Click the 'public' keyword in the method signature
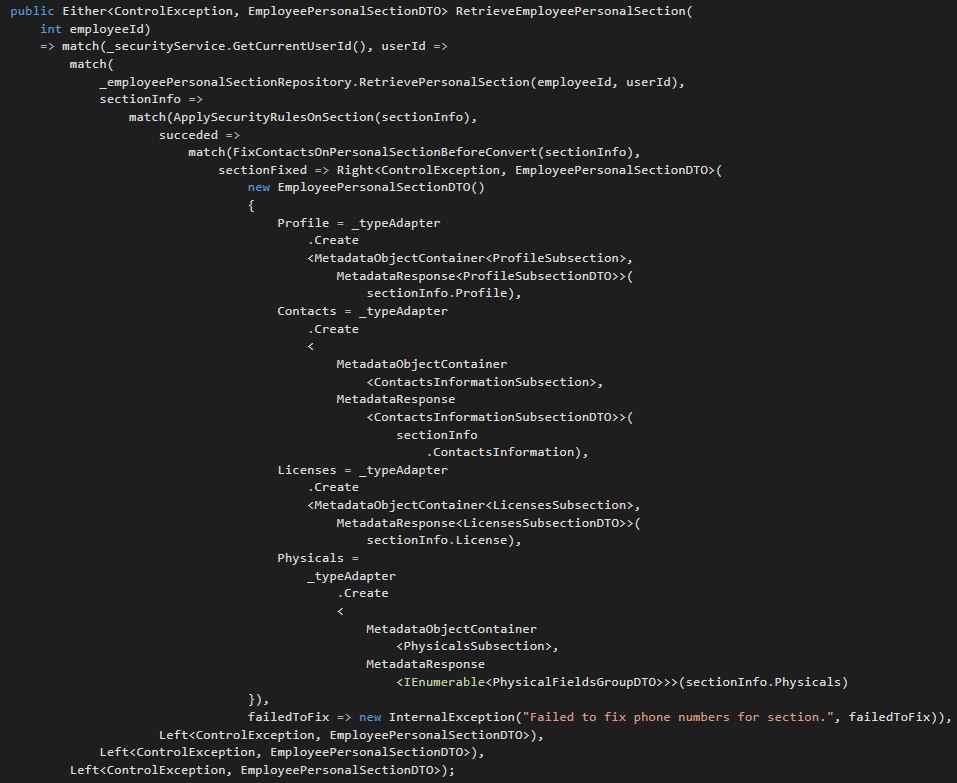 32,11
